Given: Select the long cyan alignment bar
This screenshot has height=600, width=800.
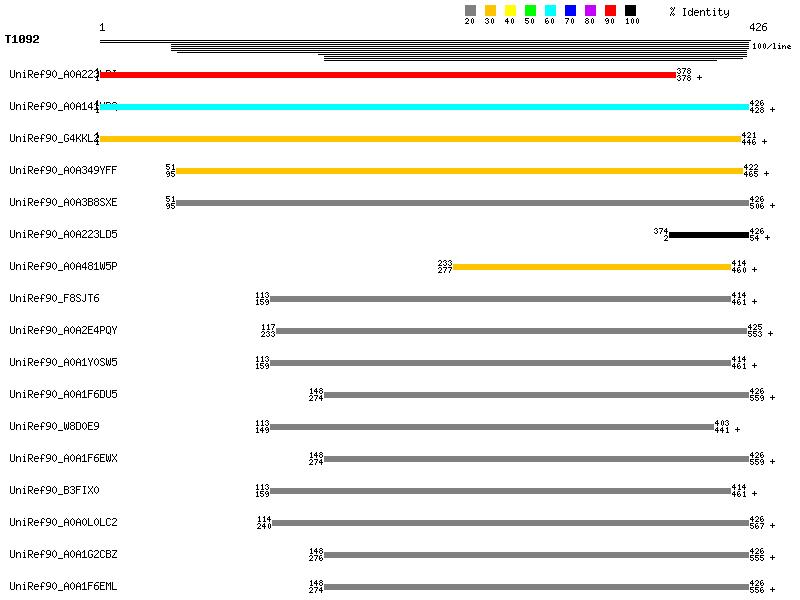Looking at the screenshot, I should pos(424,107).
